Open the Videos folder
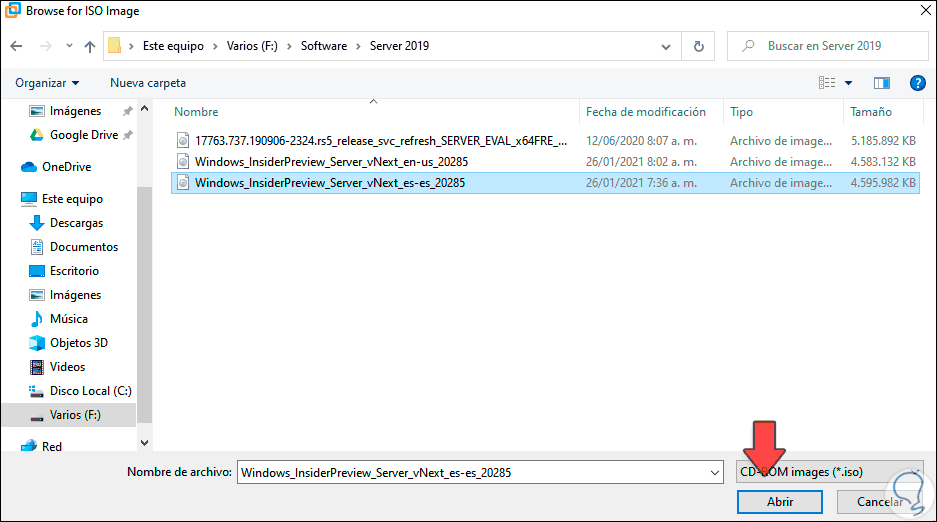937x522 pixels. coord(68,367)
